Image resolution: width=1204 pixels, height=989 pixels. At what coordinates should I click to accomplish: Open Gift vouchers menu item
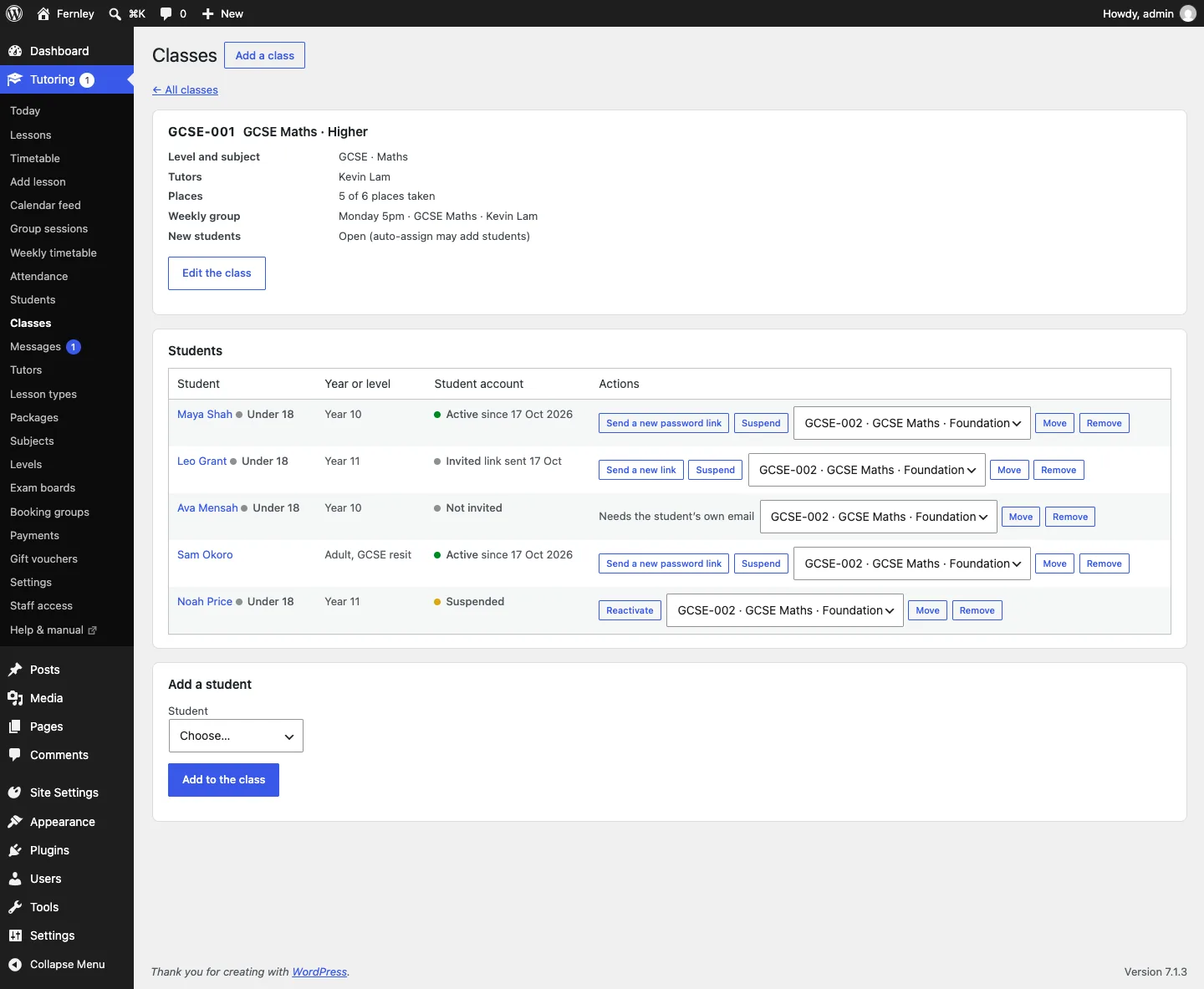coord(43,559)
